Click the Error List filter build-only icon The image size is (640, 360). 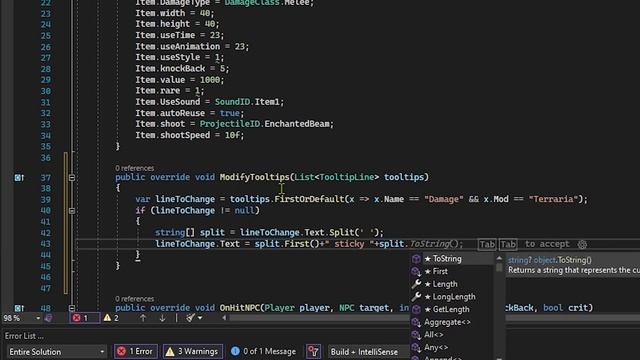tap(313, 351)
